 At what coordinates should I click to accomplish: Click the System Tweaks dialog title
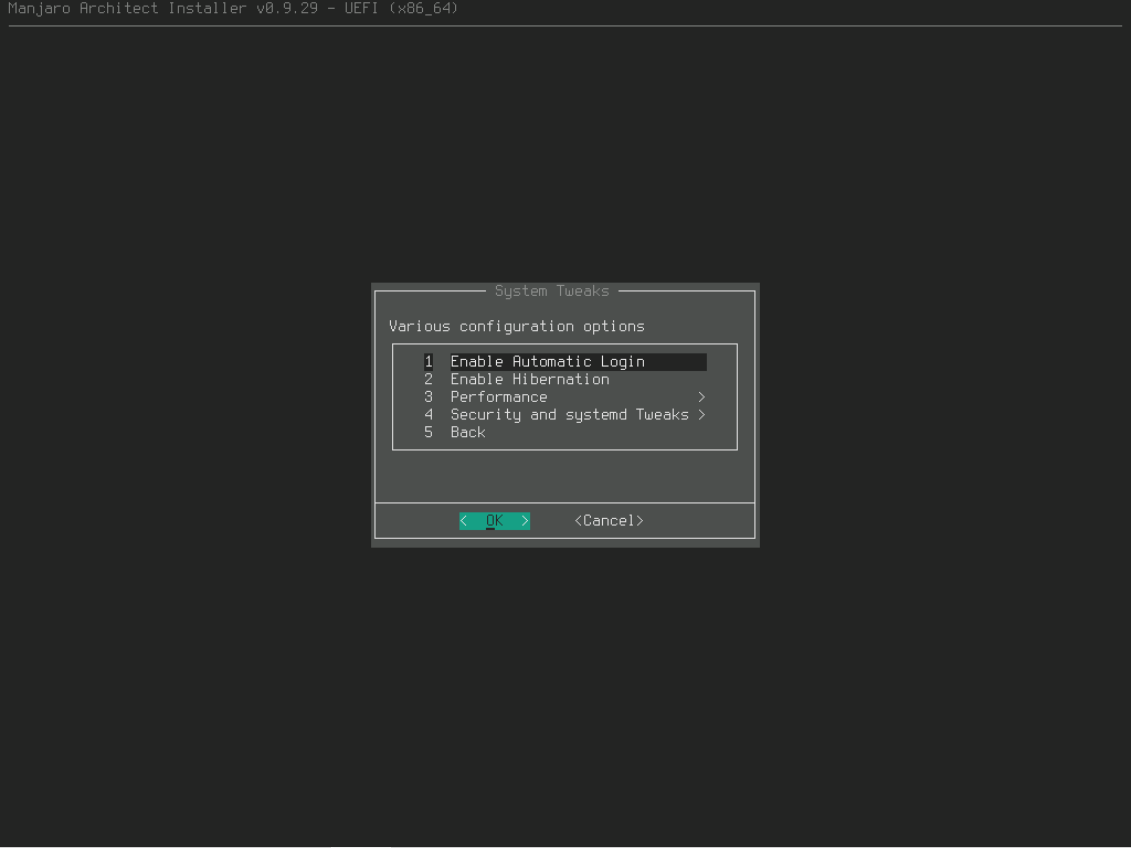pyautogui.click(x=551, y=291)
